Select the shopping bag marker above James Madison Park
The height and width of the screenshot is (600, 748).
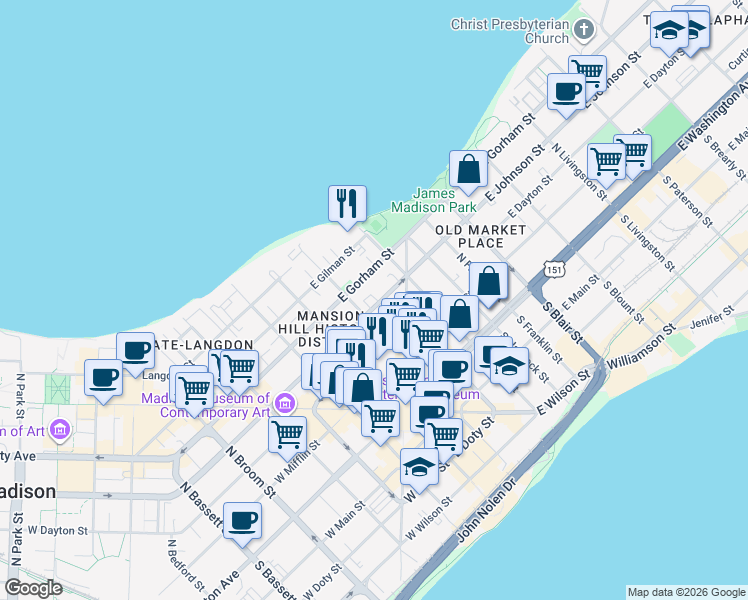(468, 172)
